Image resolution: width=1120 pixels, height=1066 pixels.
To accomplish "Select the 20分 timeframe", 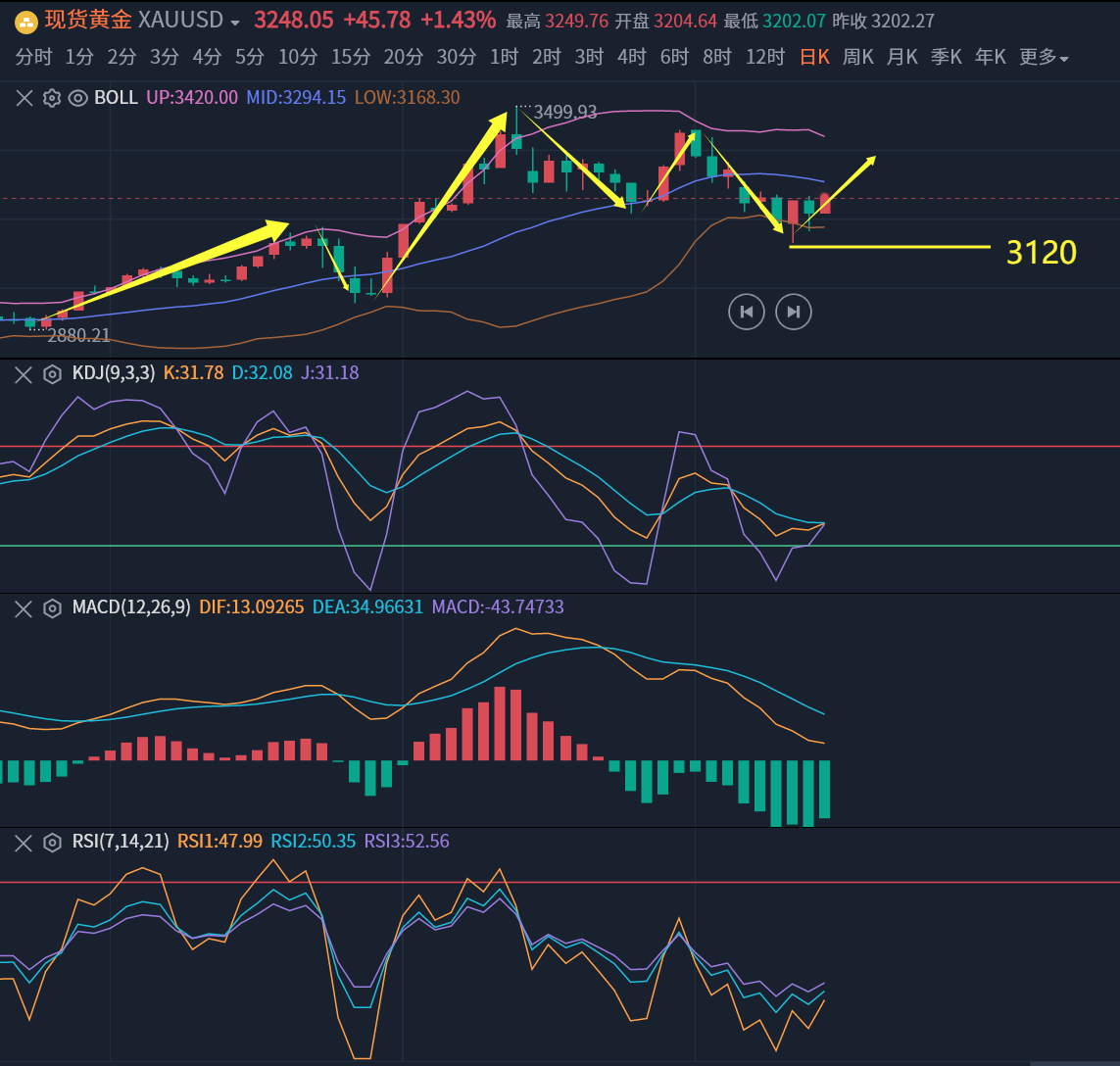I will pos(404,57).
